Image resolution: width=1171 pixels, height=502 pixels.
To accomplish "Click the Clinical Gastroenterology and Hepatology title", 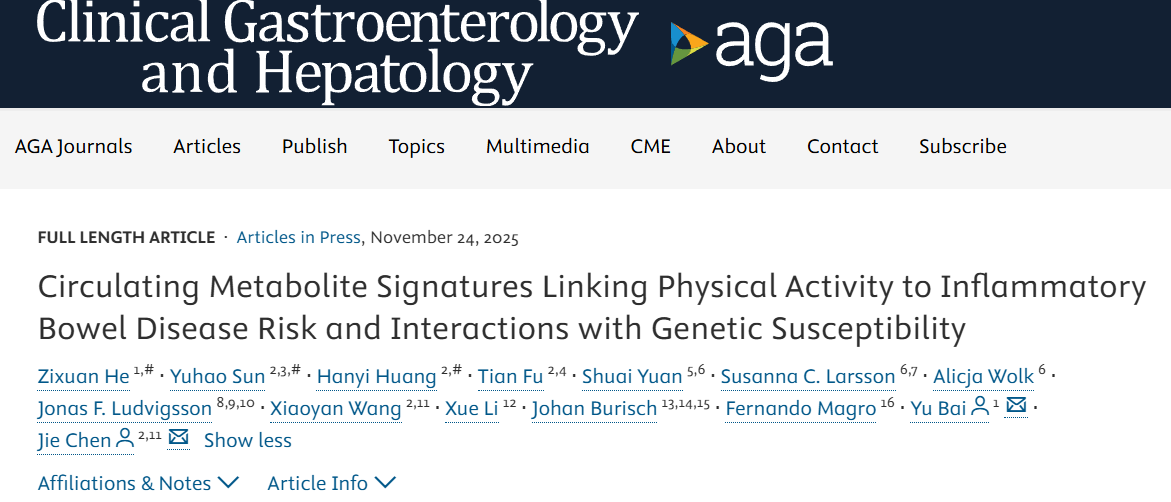I will click(x=337, y=48).
